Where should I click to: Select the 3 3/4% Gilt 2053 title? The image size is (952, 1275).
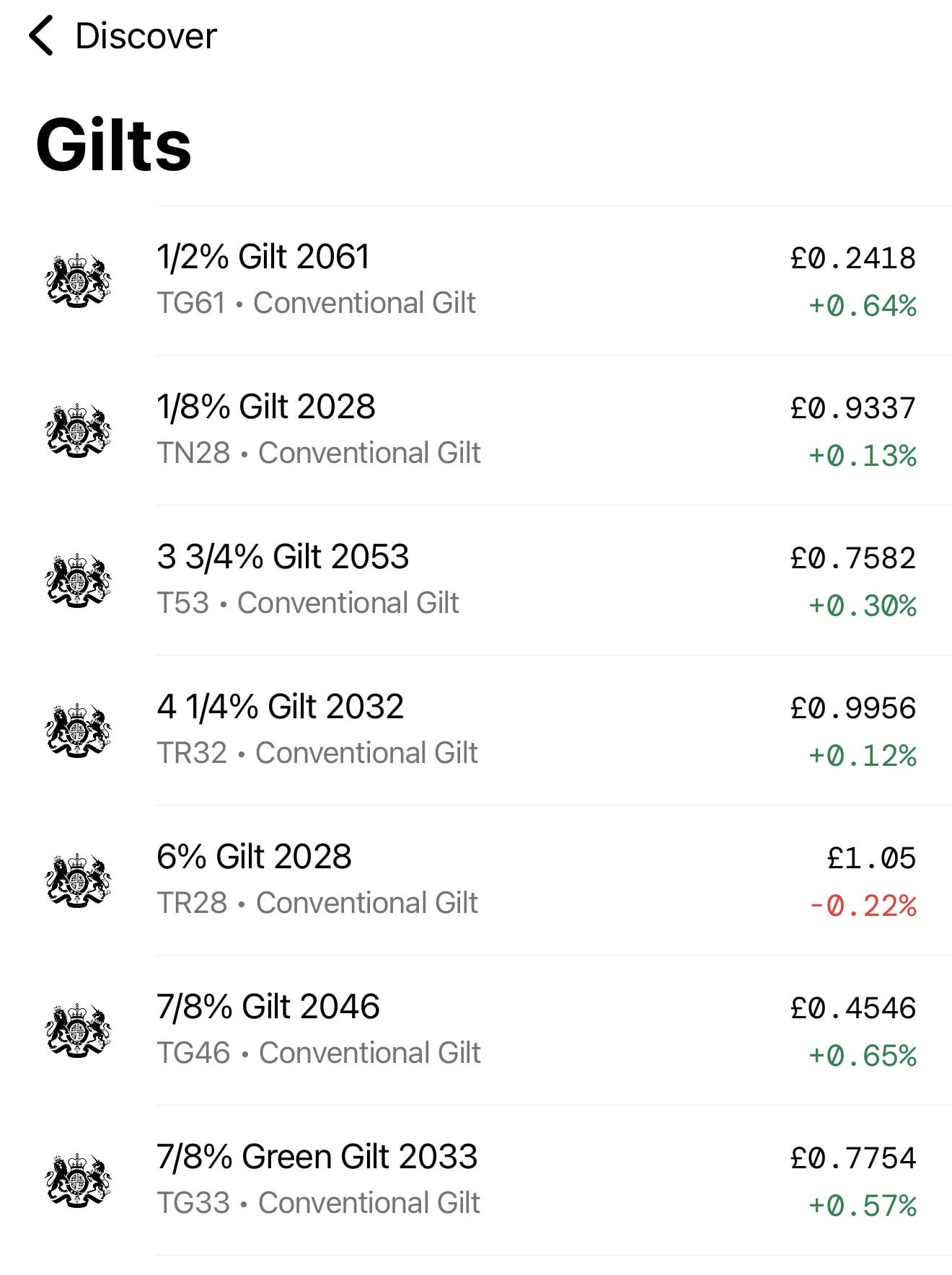tap(283, 557)
